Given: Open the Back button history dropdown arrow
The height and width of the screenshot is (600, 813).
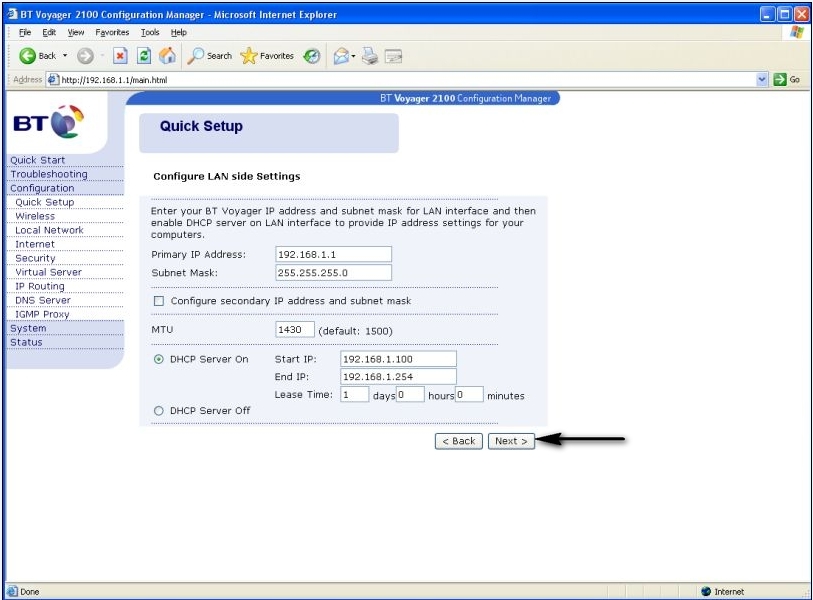Looking at the screenshot, I should coord(65,55).
